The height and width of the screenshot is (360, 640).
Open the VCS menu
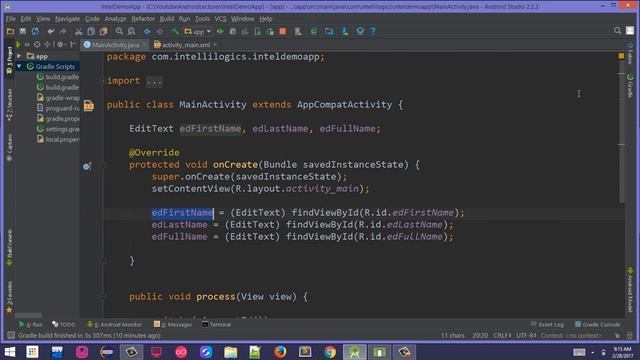(220, 19)
